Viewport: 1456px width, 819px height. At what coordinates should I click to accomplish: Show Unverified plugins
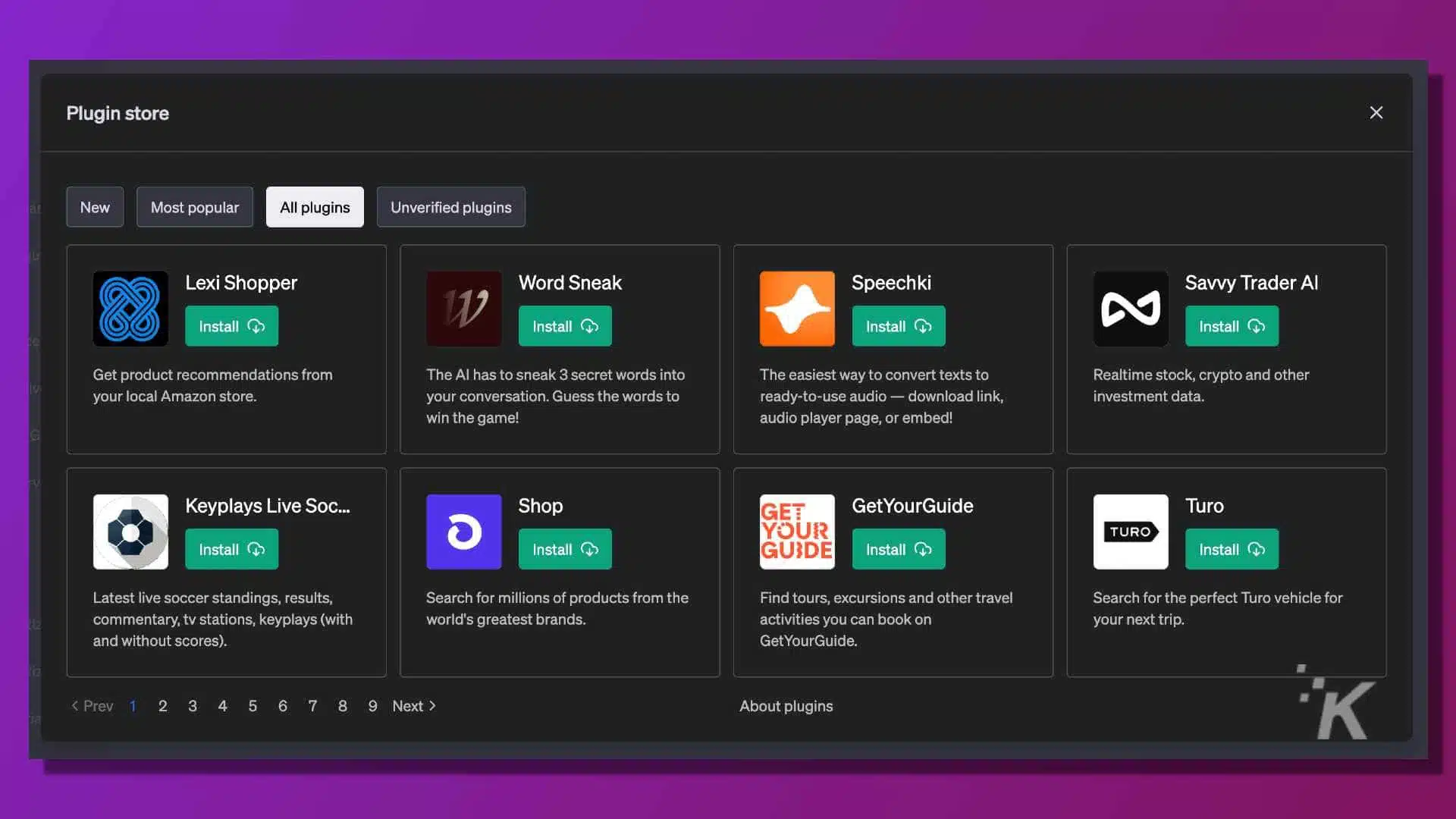(450, 206)
